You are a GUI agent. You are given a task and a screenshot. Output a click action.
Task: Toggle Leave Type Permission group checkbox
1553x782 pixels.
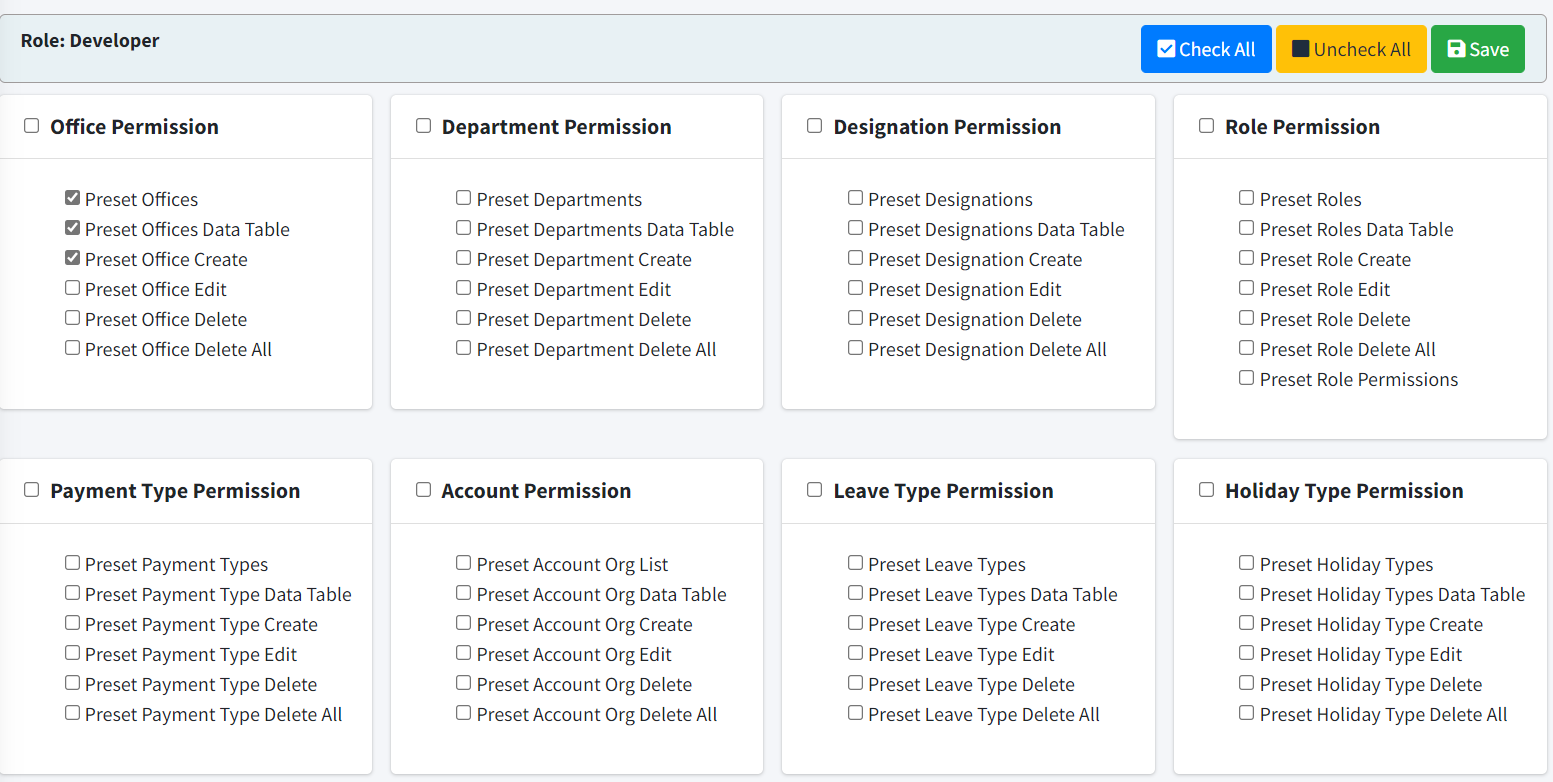814,490
